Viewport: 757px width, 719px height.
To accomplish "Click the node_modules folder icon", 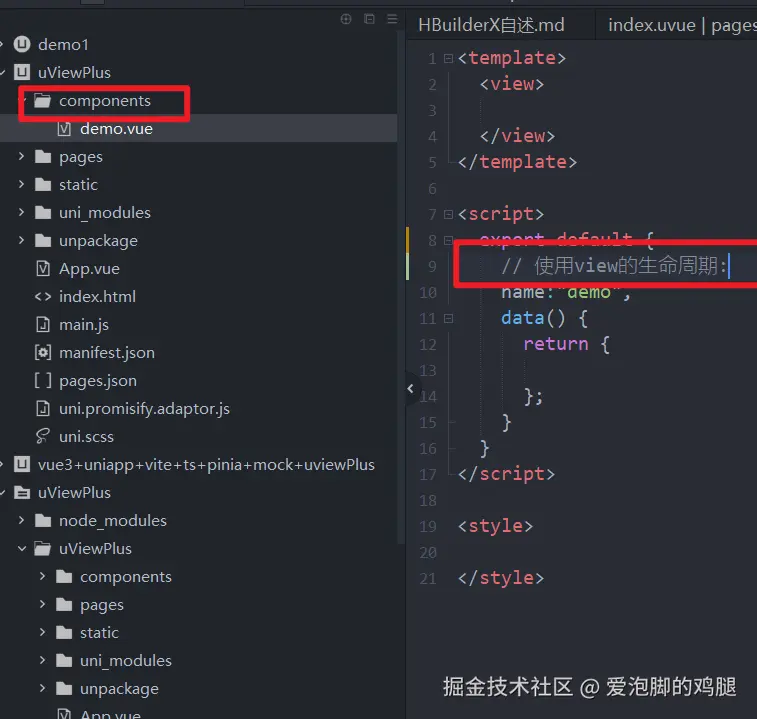I will 43,521.
